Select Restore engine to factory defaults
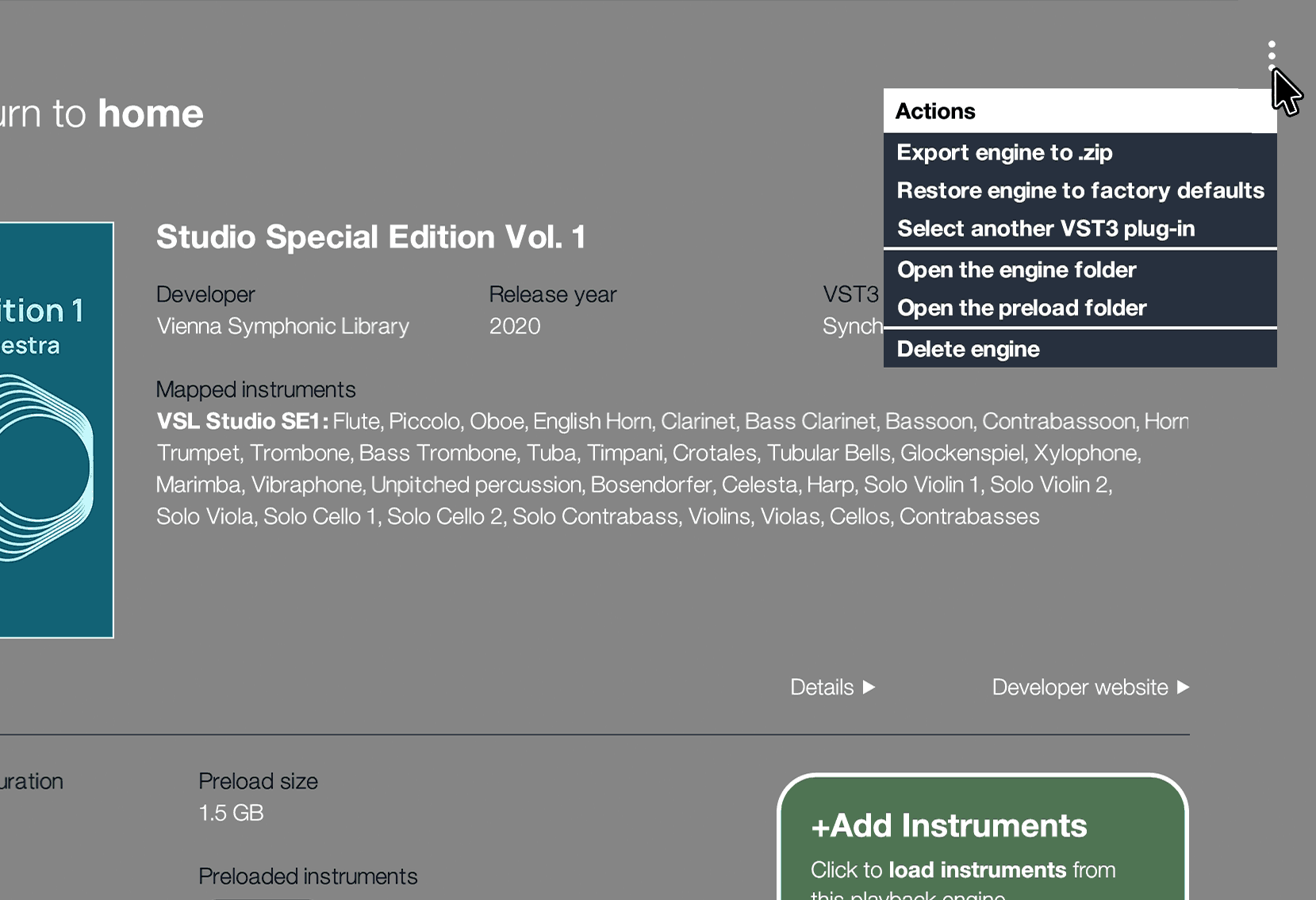Image resolution: width=1316 pixels, height=900 pixels. click(x=1080, y=190)
